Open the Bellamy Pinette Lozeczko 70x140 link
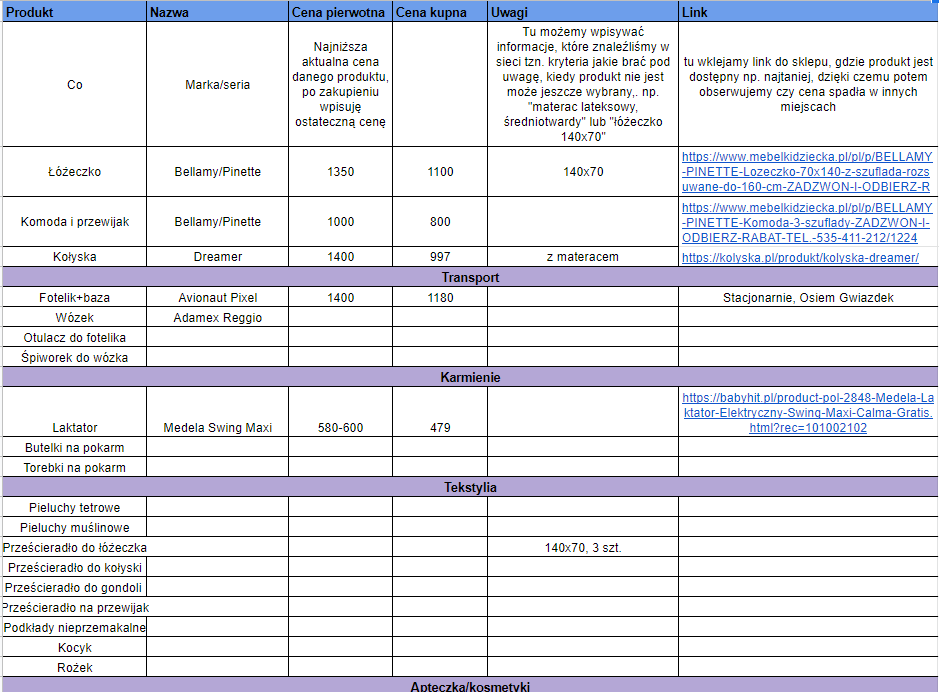Viewport: 939px width, 692px height. tap(807, 172)
